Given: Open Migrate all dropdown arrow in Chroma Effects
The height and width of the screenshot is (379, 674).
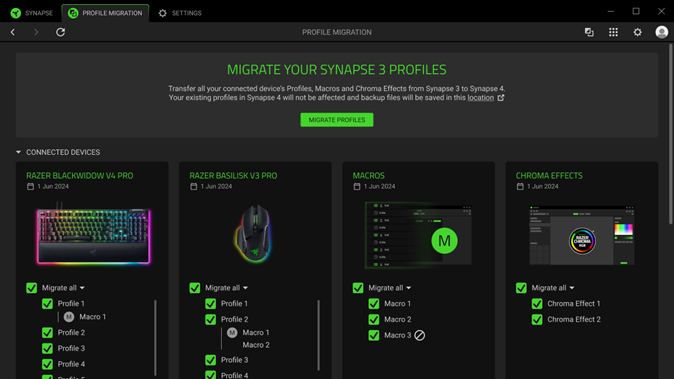Looking at the screenshot, I should pyautogui.click(x=572, y=288).
